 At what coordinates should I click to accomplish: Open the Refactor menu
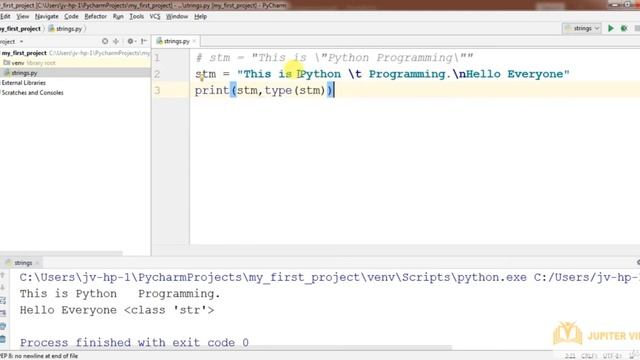click(95, 16)
